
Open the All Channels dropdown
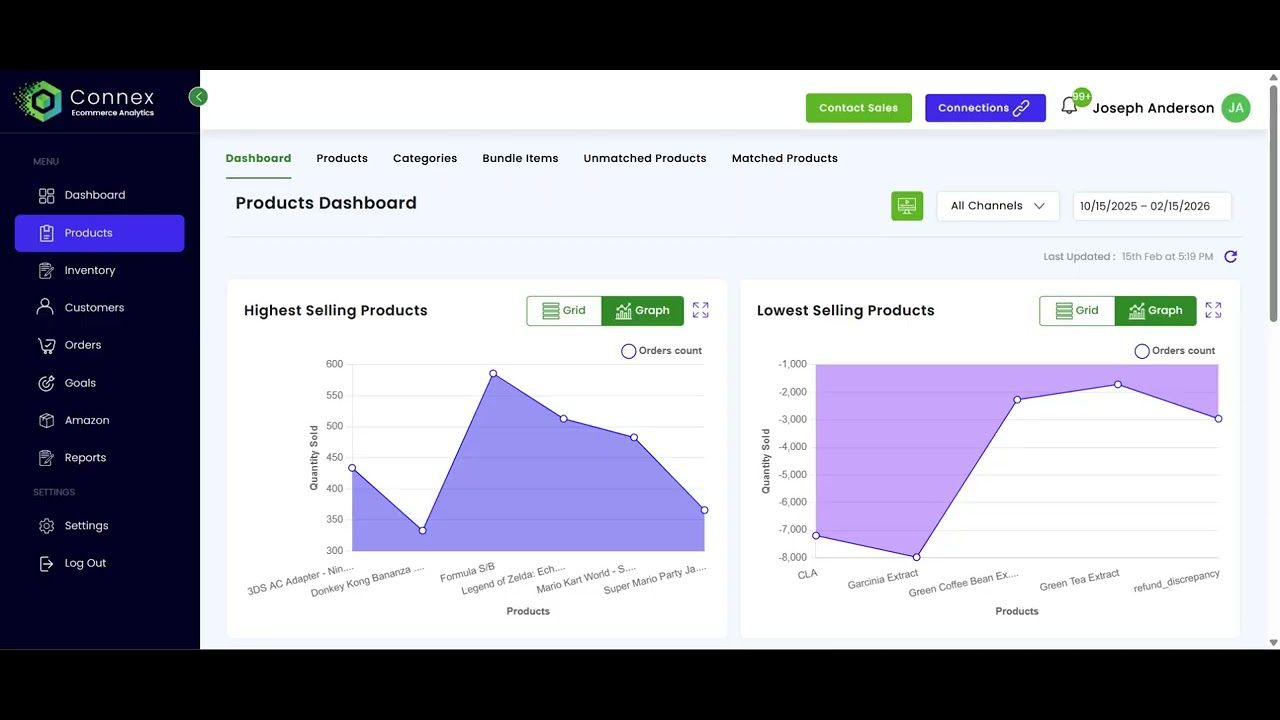(x=997, y=206)
